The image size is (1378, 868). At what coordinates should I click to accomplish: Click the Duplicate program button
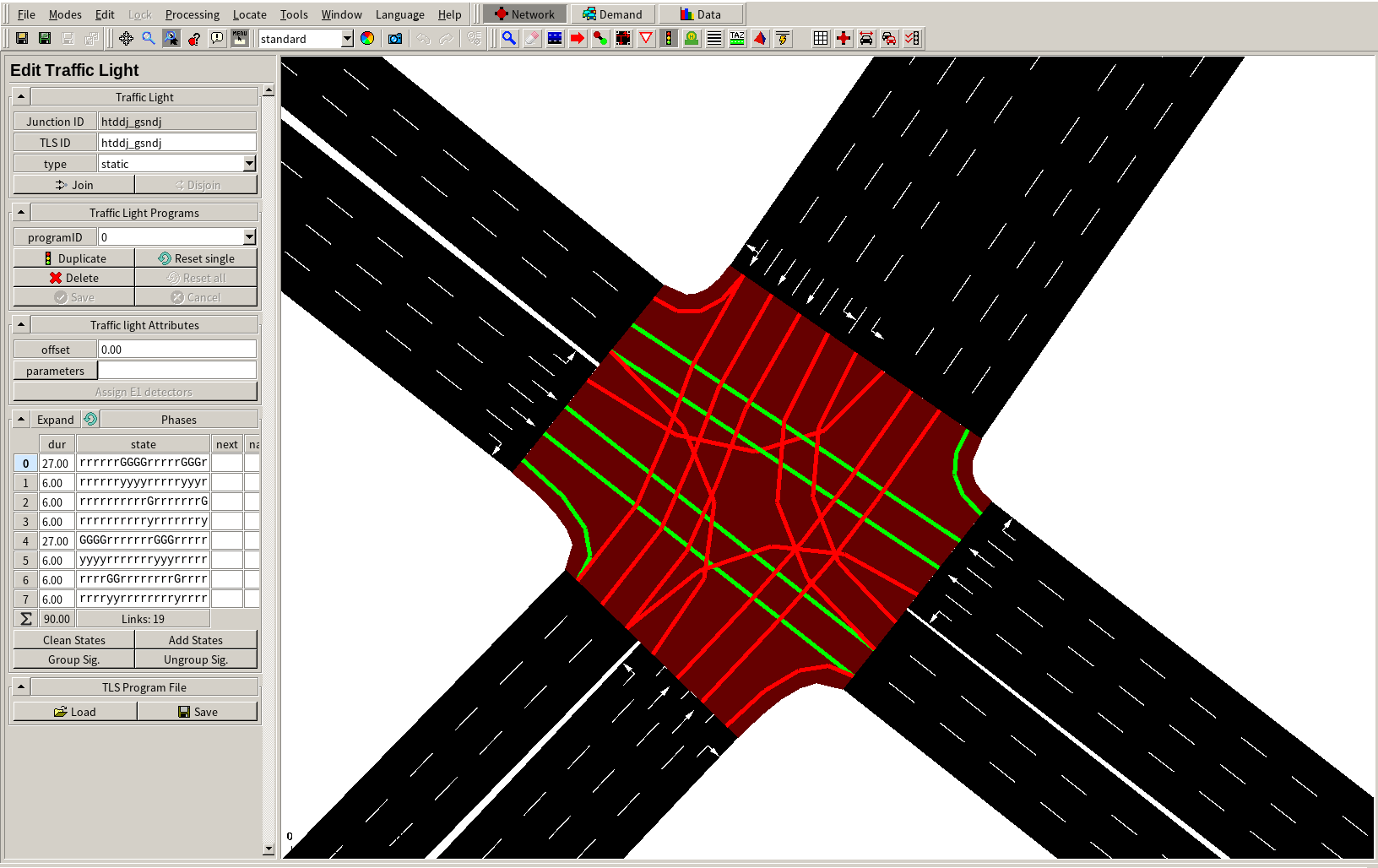[x=74, y=258]
